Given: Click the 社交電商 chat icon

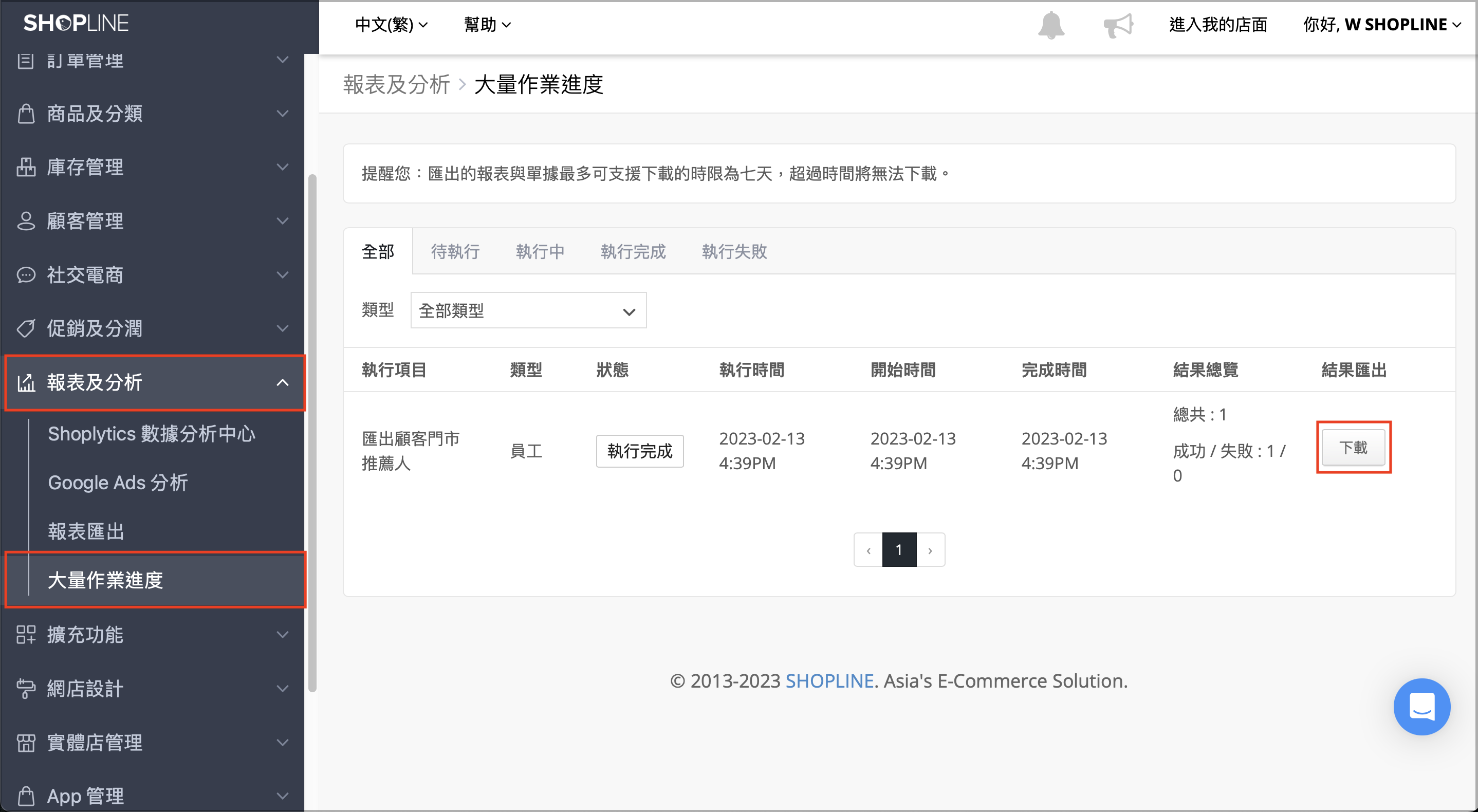Looking at the screenshot, I should [26, 275].
